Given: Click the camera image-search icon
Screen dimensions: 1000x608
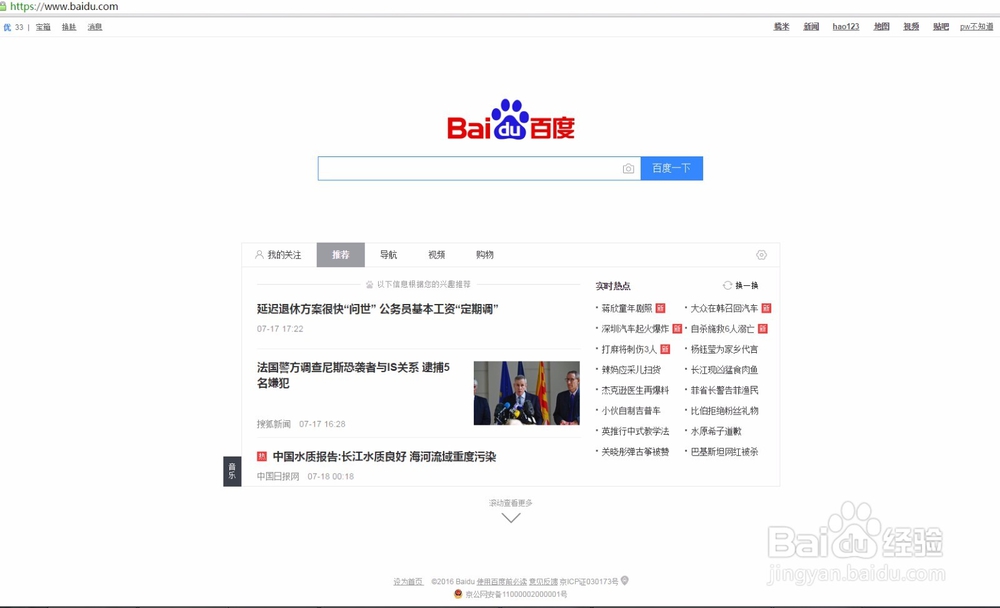Looking at the screenshot, I should (x=628, y=168).
